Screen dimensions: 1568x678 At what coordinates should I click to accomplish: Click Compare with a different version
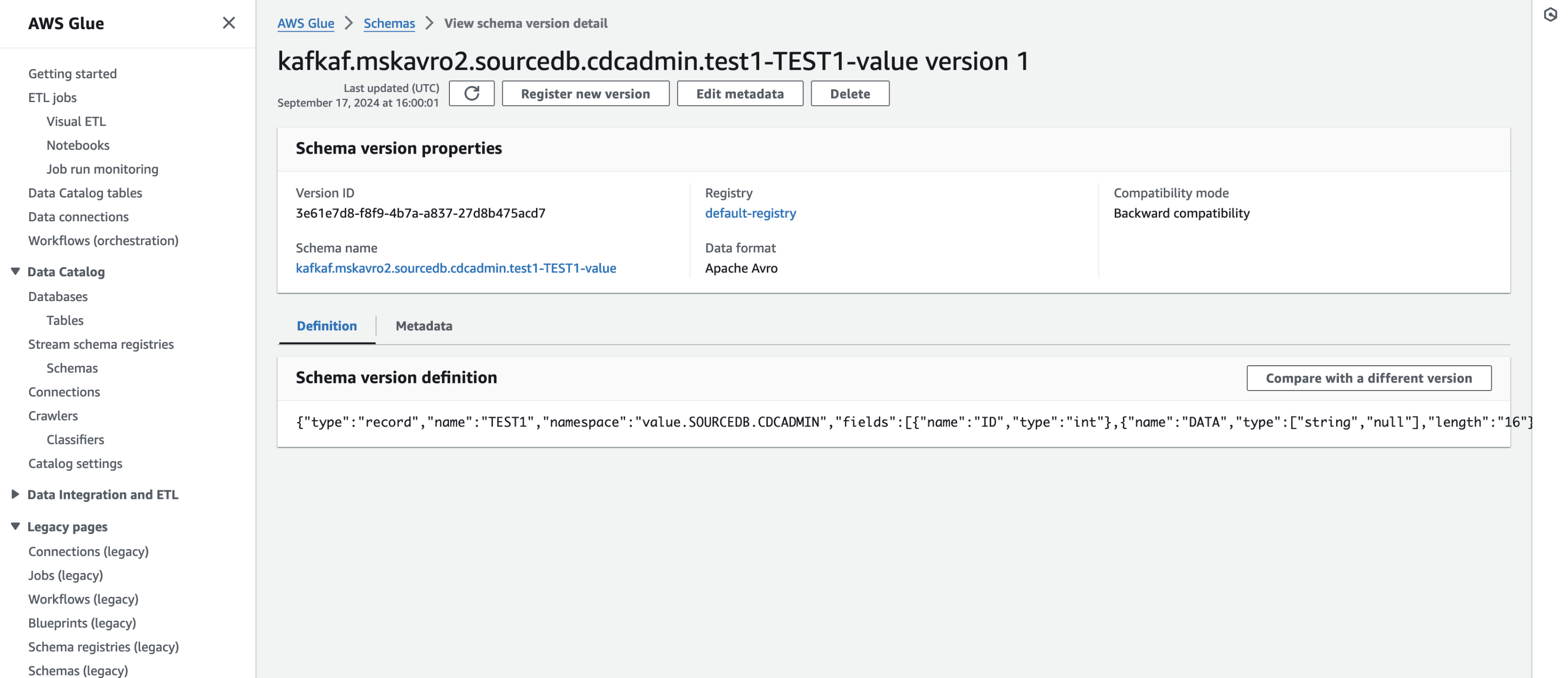click(1368, 378)
